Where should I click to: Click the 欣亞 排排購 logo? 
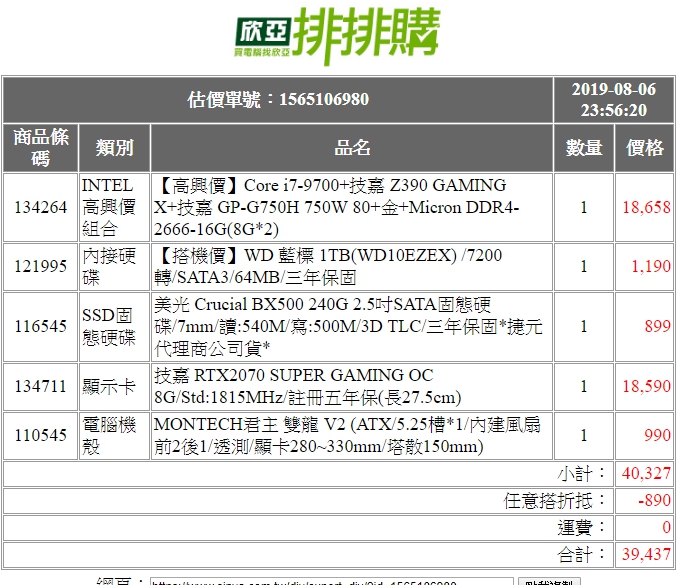(x=337, y=35)
